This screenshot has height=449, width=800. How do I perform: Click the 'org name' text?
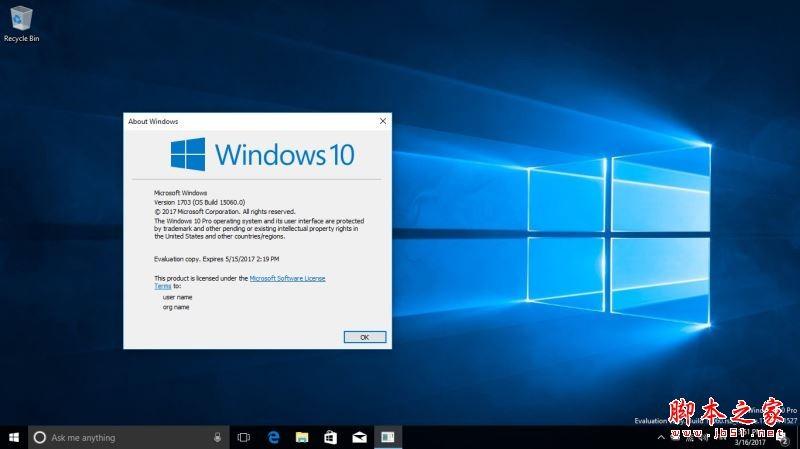[176, 307]
